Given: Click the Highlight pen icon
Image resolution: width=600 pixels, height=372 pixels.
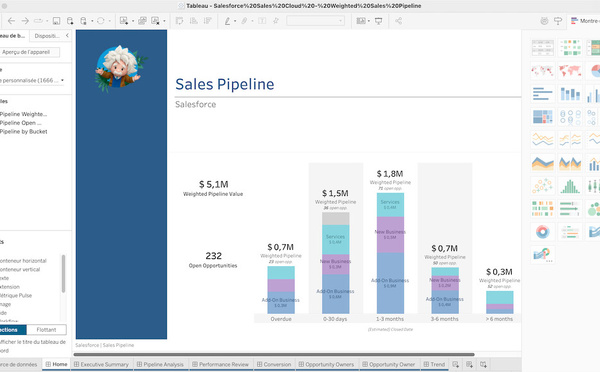Looking at the screenshot, I should point(228,21).
